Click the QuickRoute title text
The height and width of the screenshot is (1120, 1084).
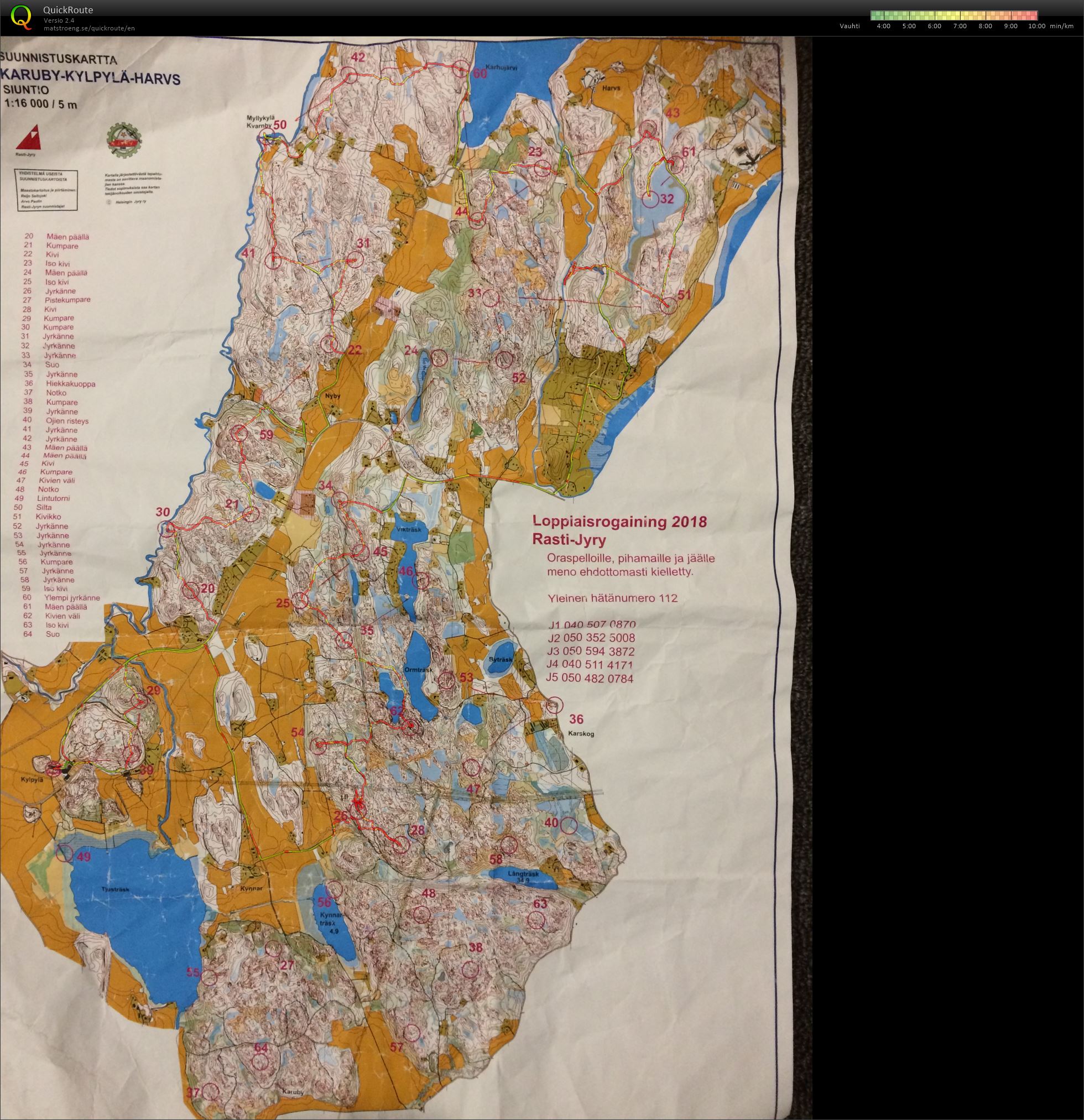(68, 10)
